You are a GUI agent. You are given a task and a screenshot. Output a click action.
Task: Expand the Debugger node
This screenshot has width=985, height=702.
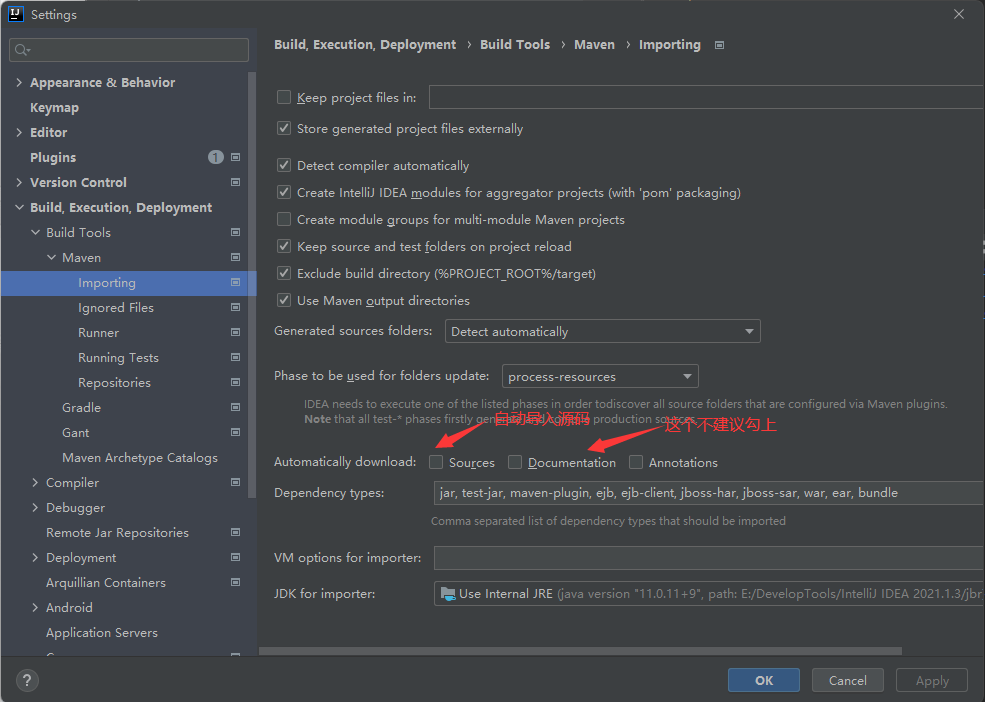[x=35, y=508]
